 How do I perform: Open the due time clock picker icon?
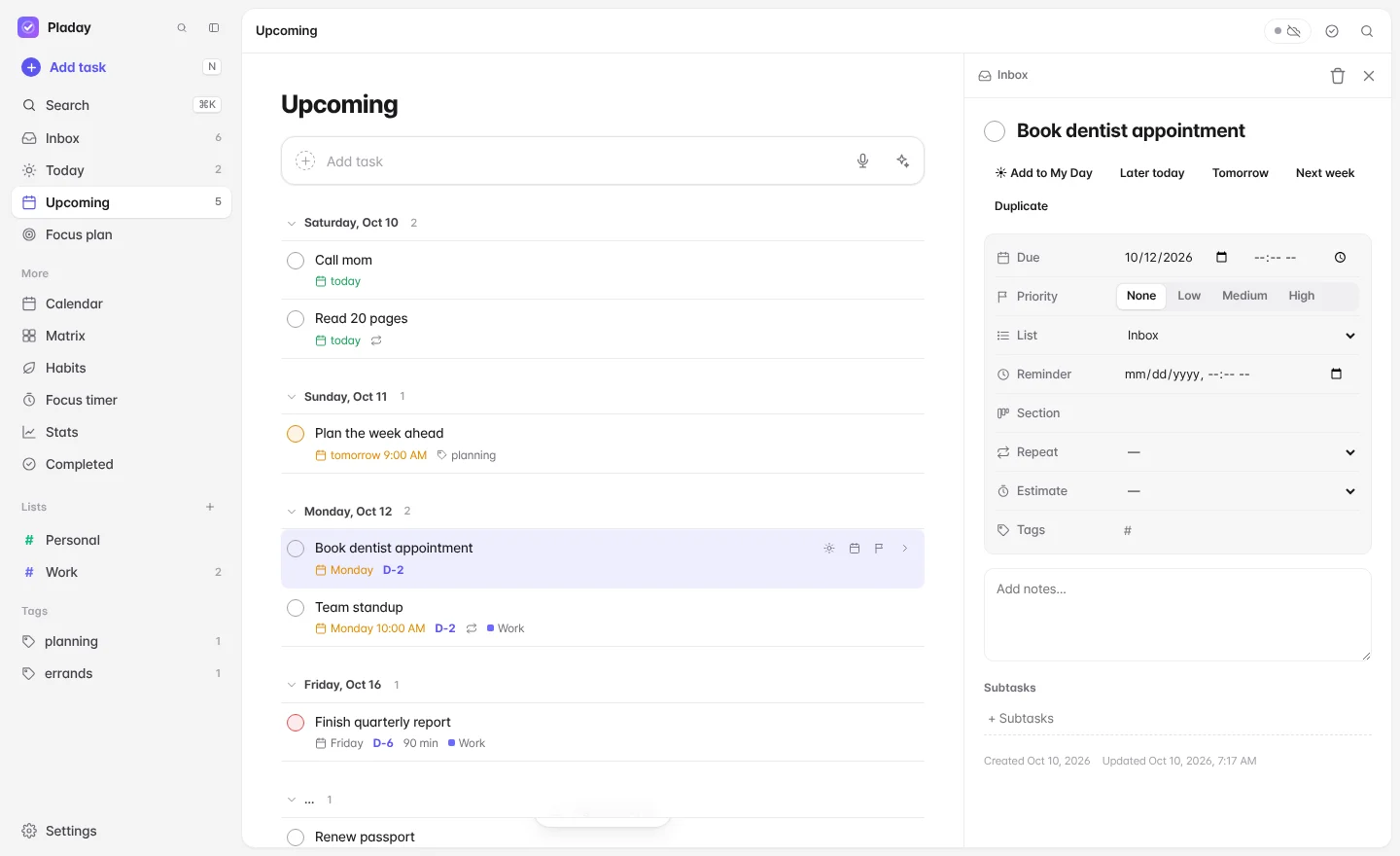pyautogui.click(x=1340, y=258)
